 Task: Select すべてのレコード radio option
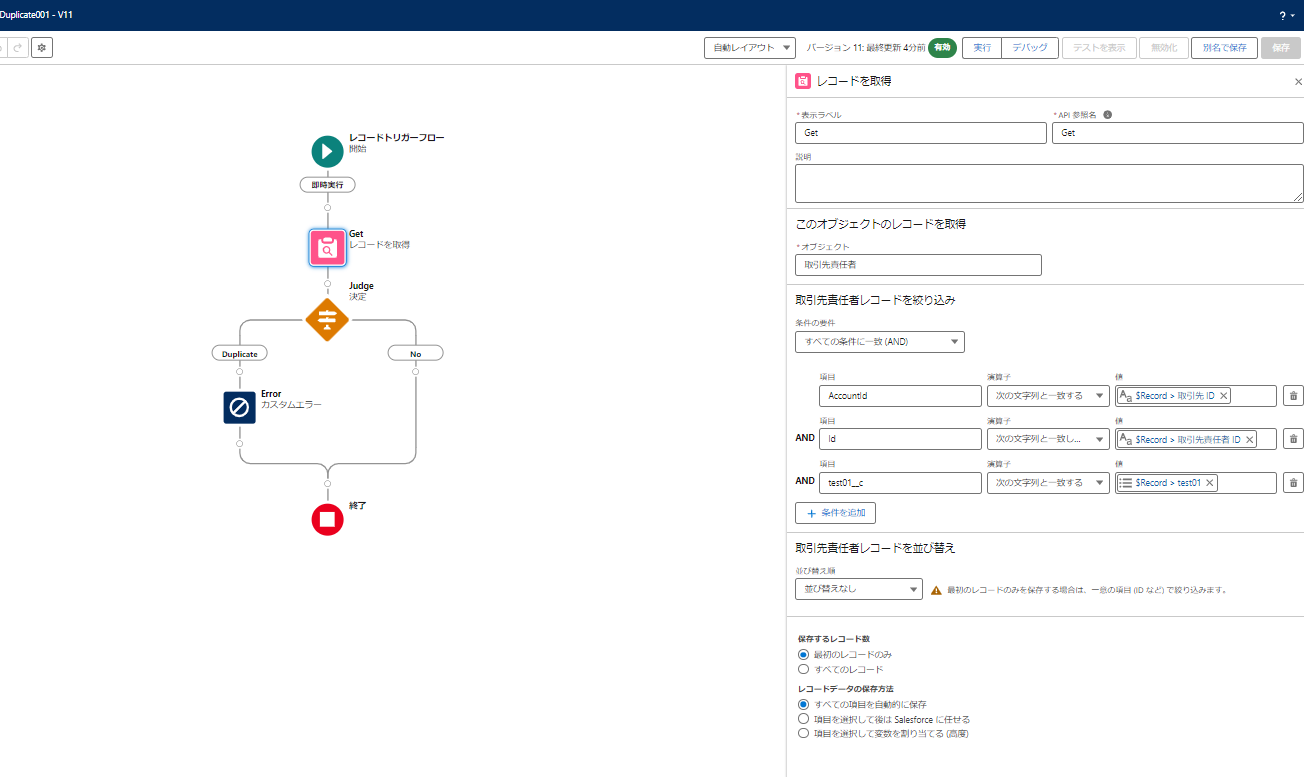pos(803,669)
